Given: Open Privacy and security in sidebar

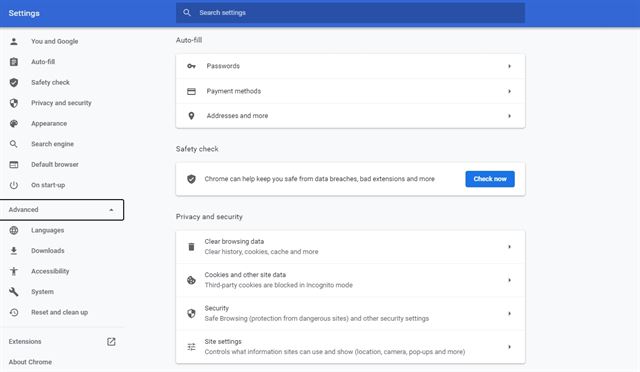Looking at the screenshot, I should (x=61, y=103).
